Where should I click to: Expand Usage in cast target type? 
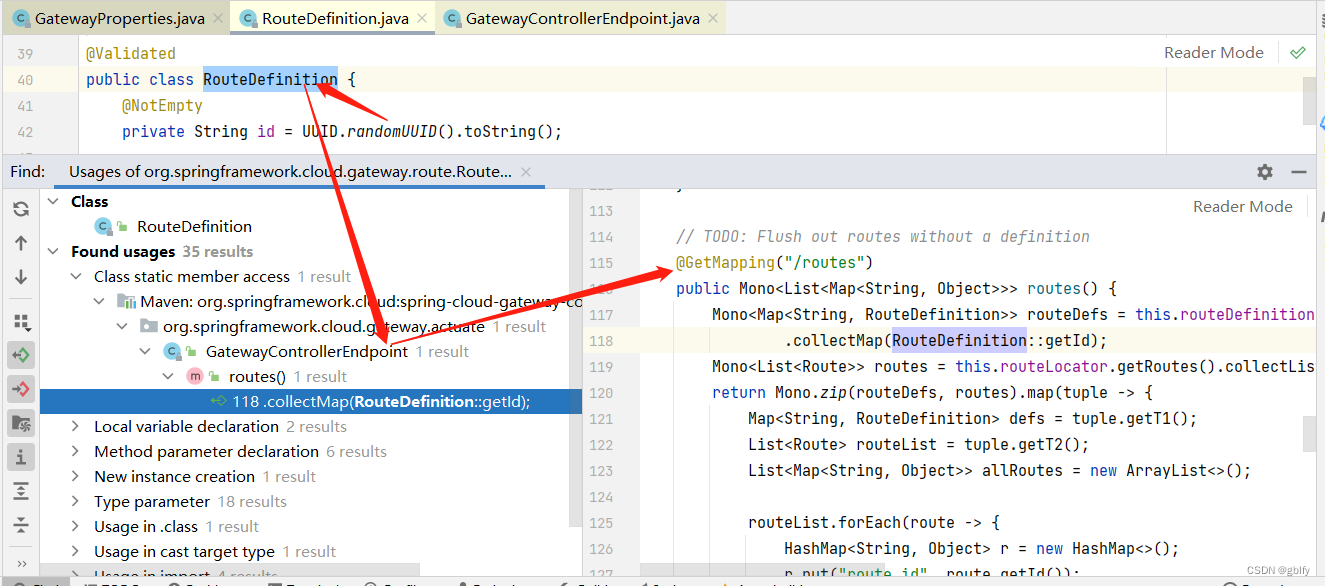pyautogui.click(x=76, y=551)
